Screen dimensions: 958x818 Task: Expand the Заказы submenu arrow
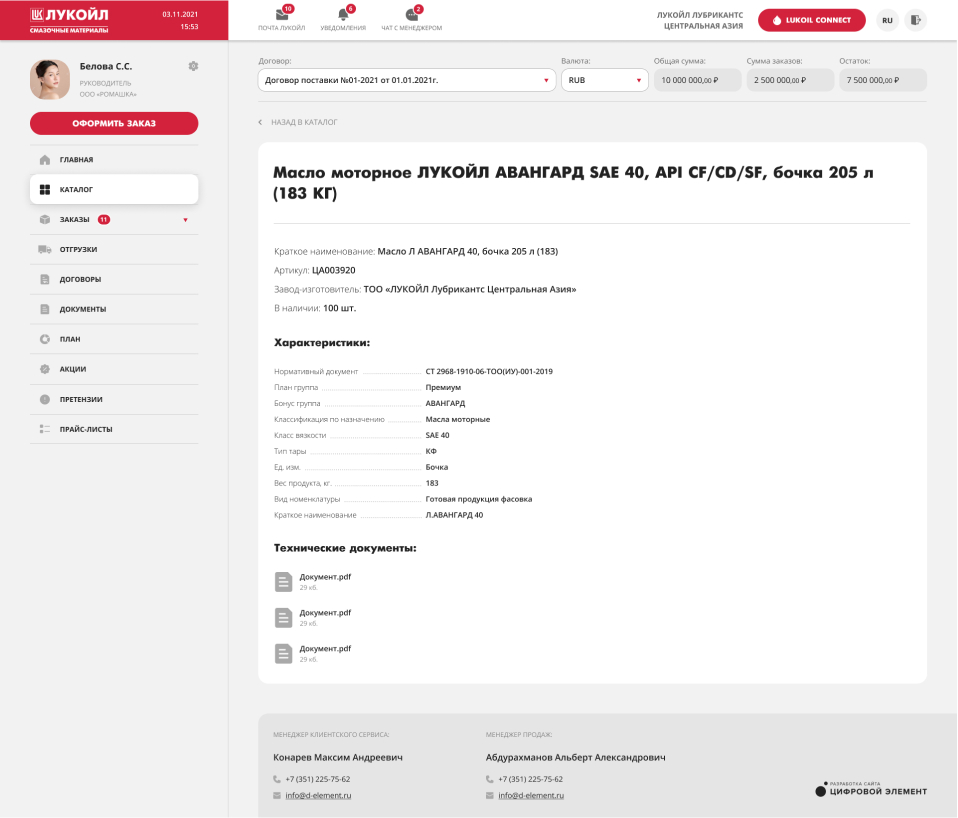point(185,220)
